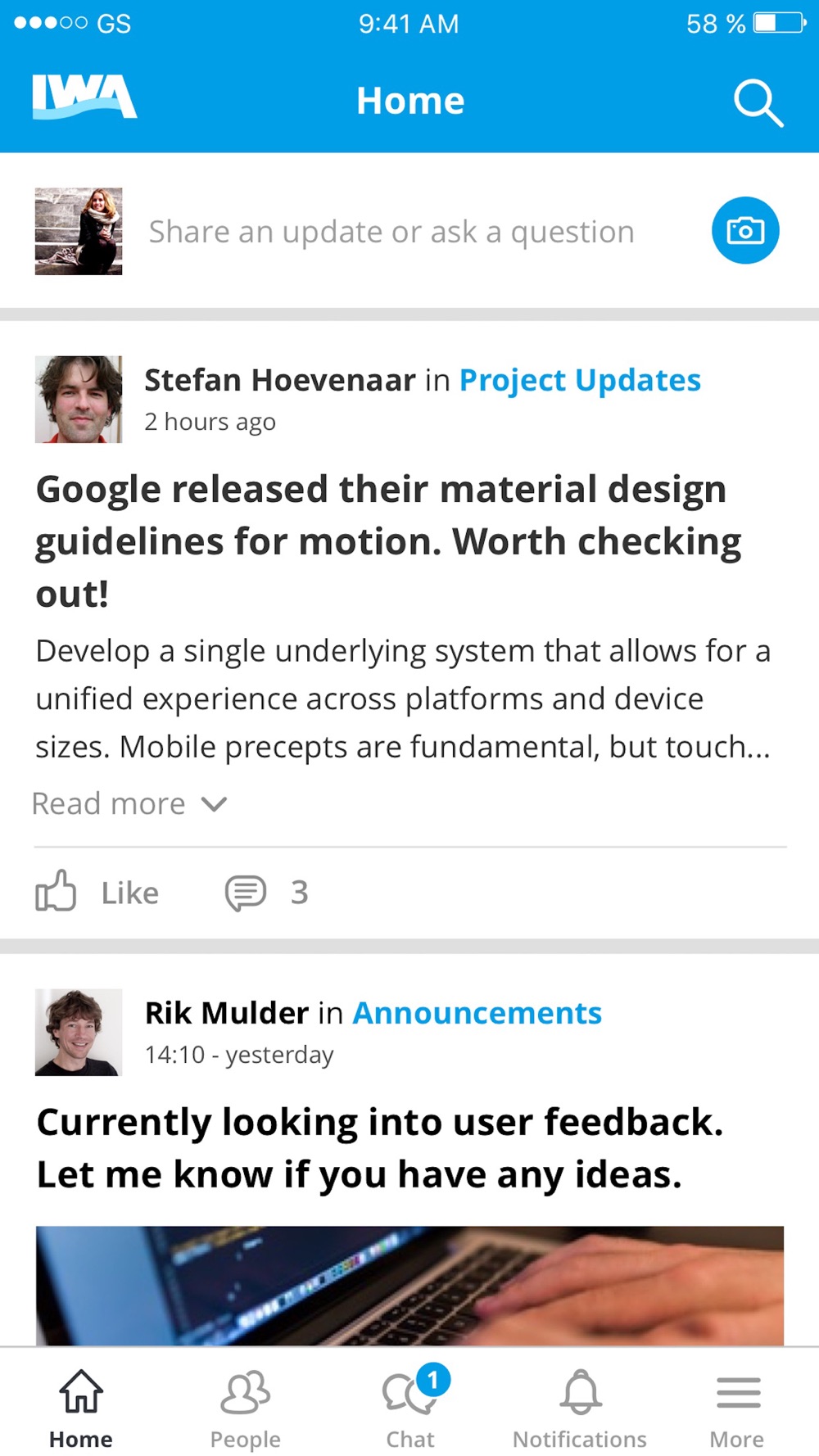This screenshot has height=1456, width=819.
Task: Tap the battery indicator in status bar
Action: pyautogui.click(x=779, y=23)
